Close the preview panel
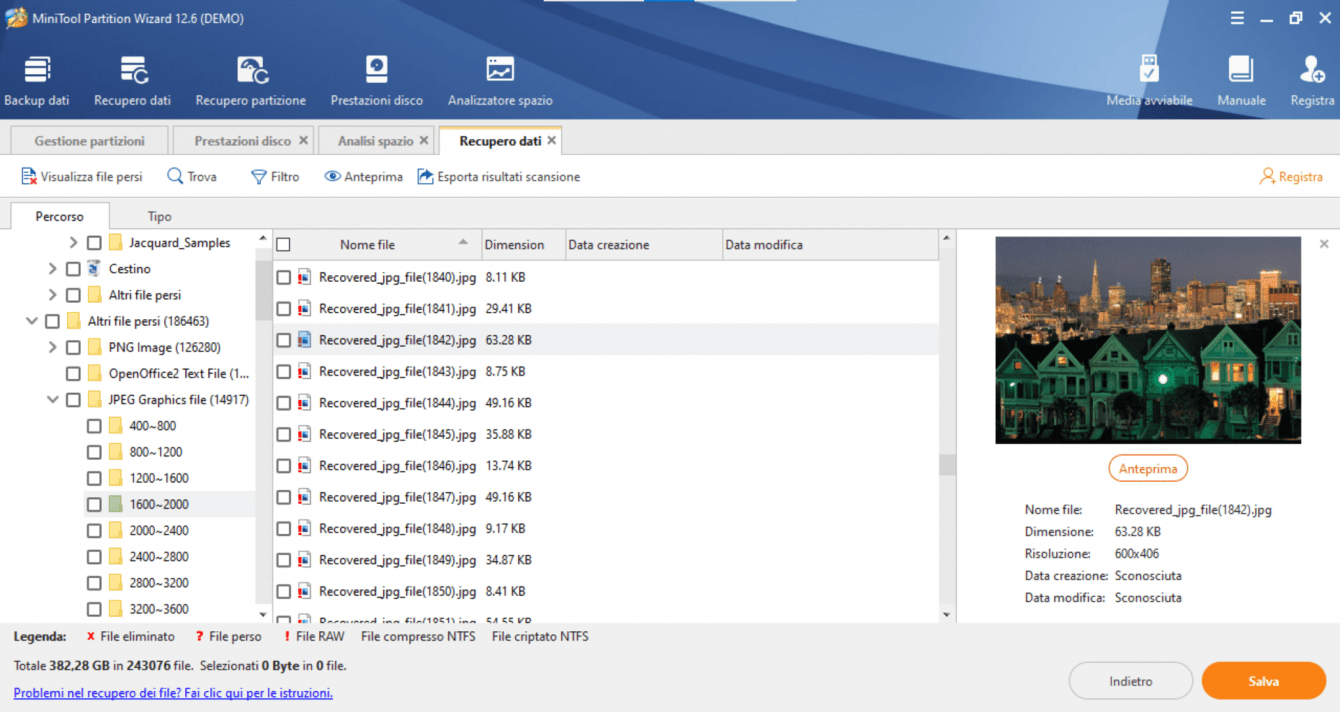Screen dimensions: 1340x712 1324,244
